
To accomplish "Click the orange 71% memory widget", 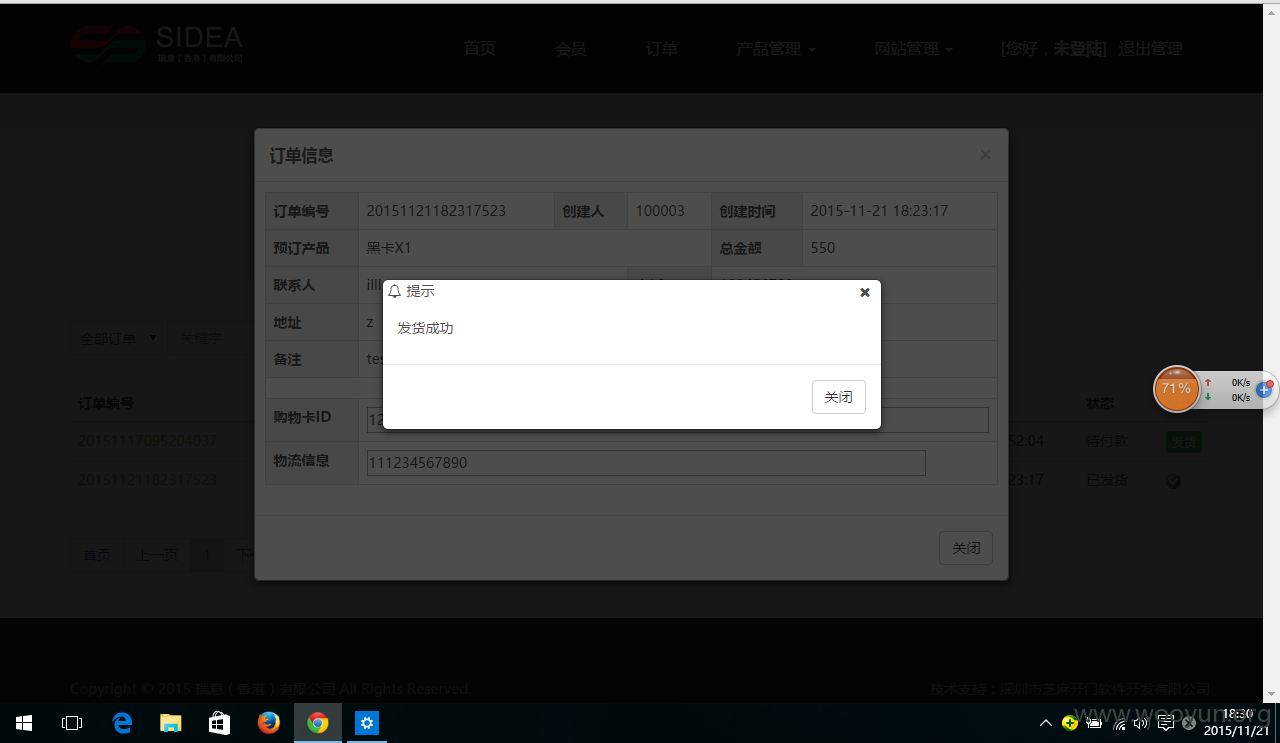I will tap(1176, 389).
